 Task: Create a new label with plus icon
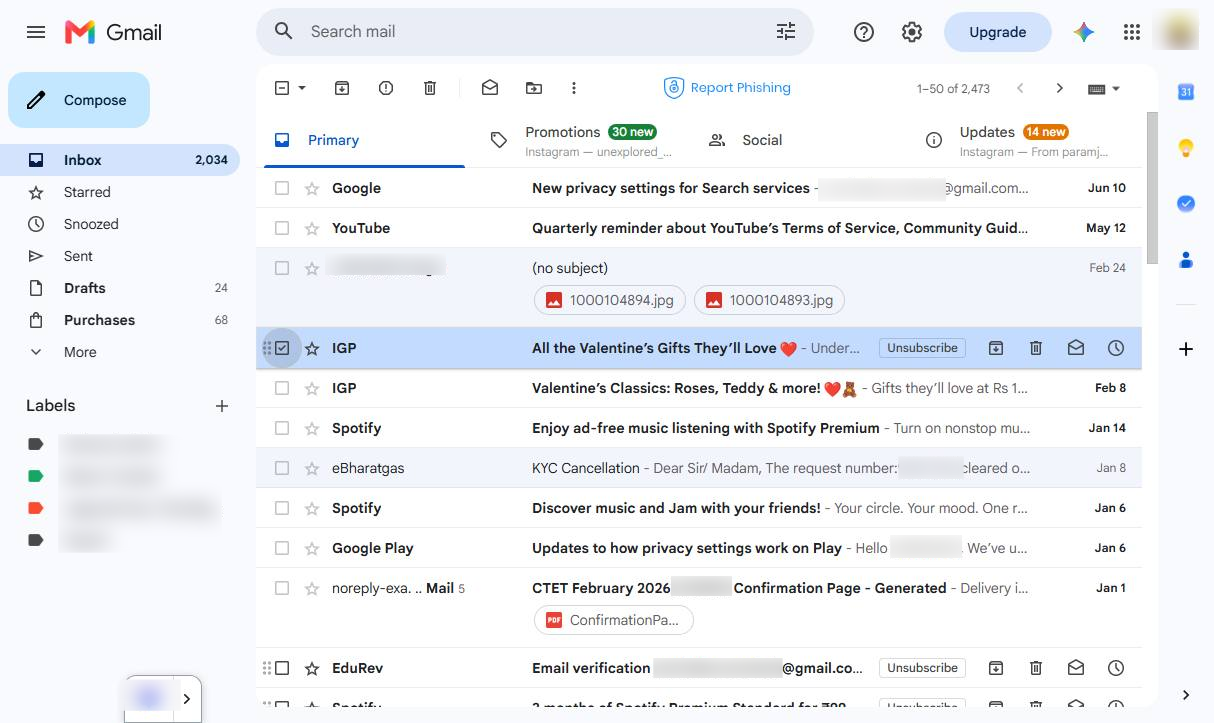click(x=222, y=406)
